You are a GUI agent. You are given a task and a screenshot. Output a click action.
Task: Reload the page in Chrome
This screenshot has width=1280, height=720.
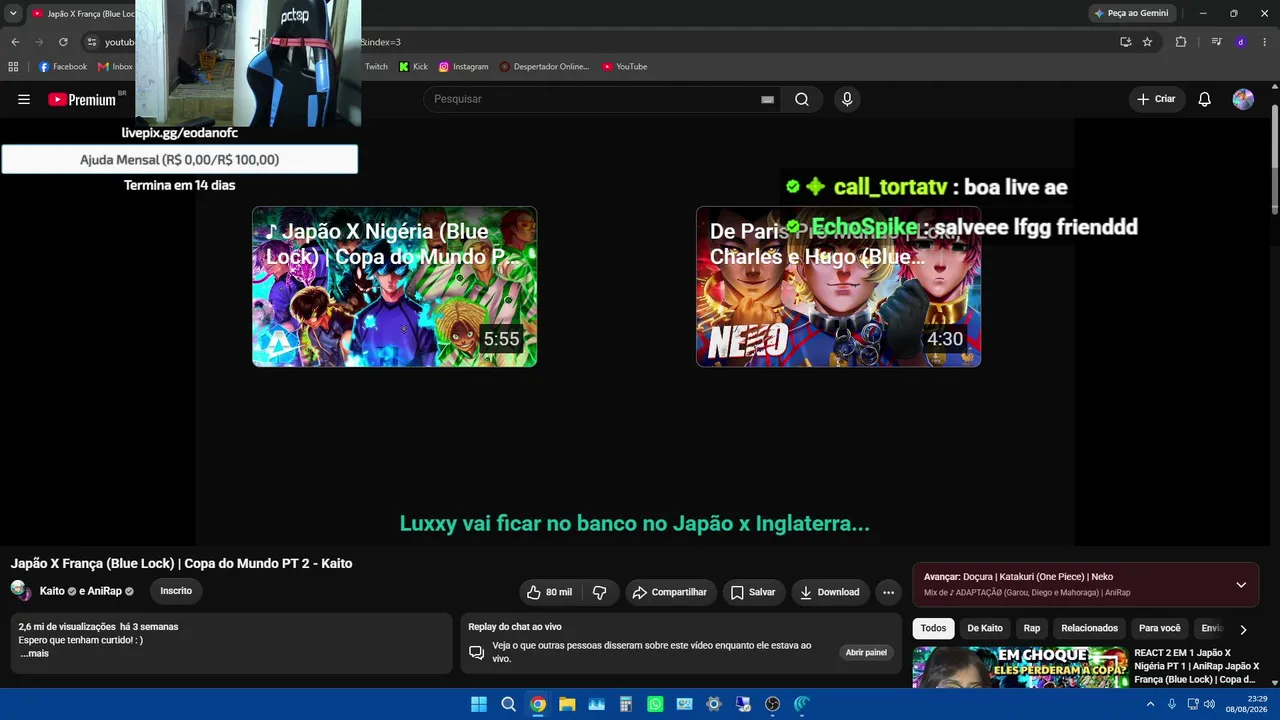tap(63, 42)
